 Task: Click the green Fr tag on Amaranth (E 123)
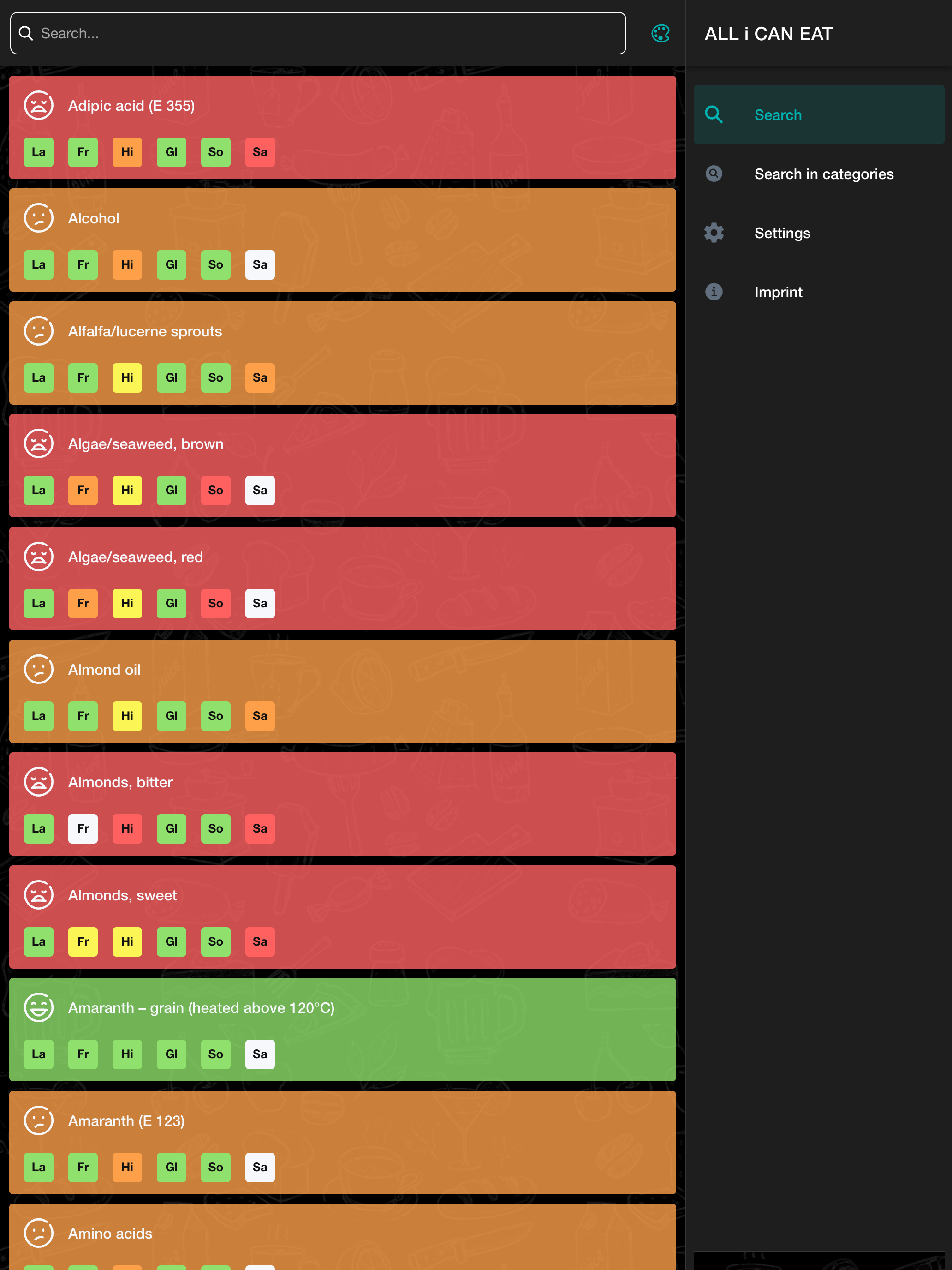(83, 1167)
